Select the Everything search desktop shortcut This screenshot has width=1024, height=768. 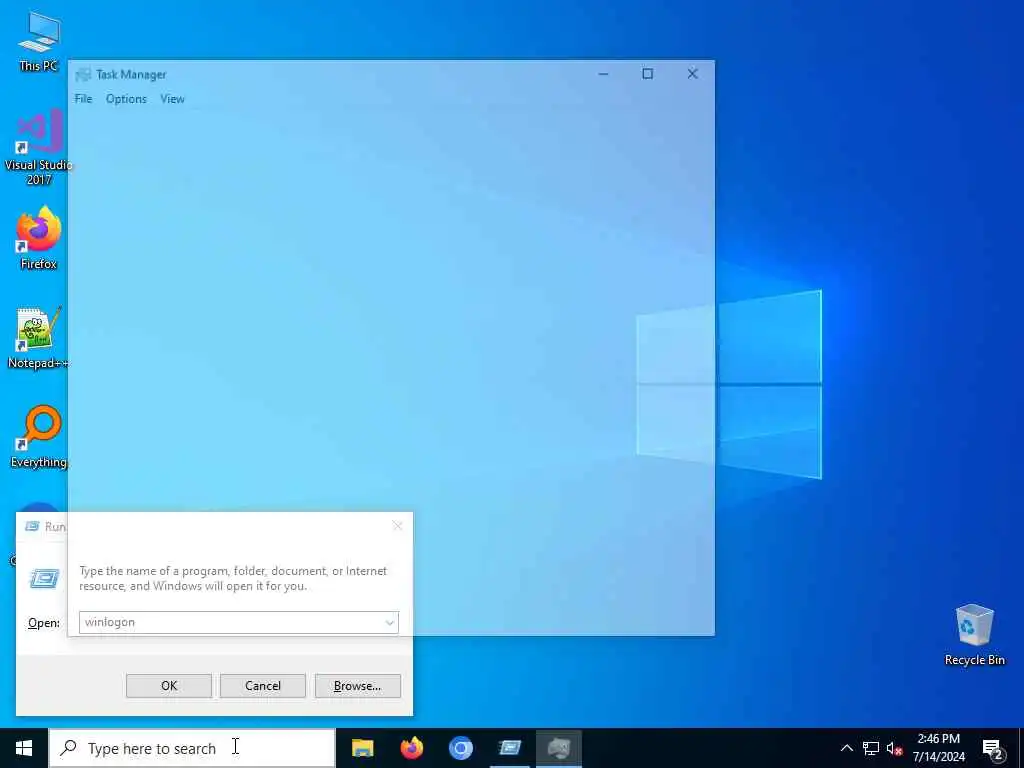tap(39, 438)
